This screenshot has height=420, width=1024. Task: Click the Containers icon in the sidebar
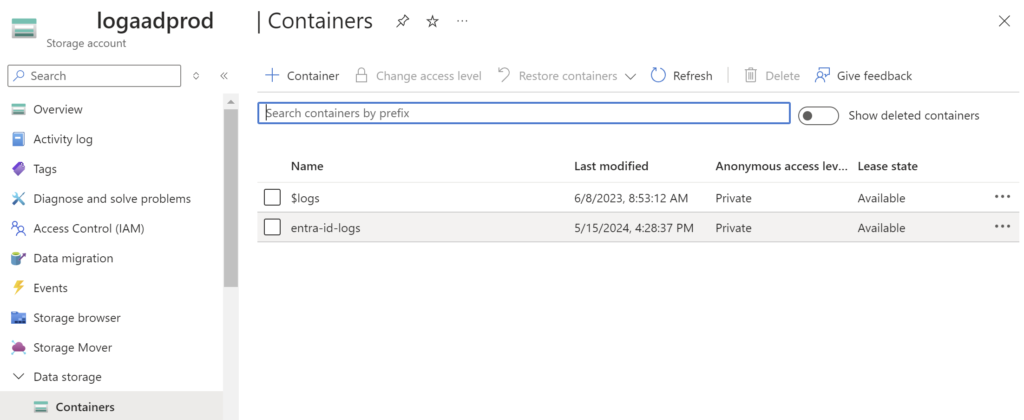pos(41,407)
